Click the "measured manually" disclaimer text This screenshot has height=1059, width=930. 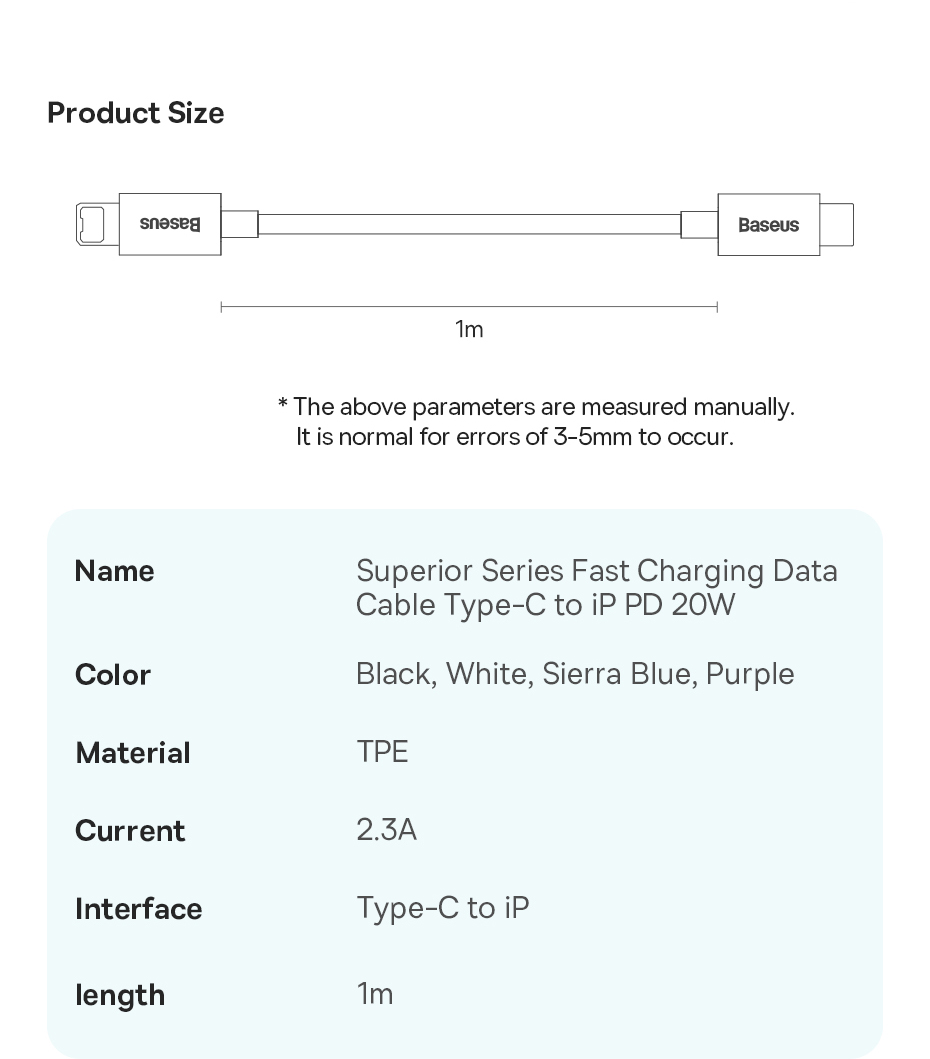point(536,407)
